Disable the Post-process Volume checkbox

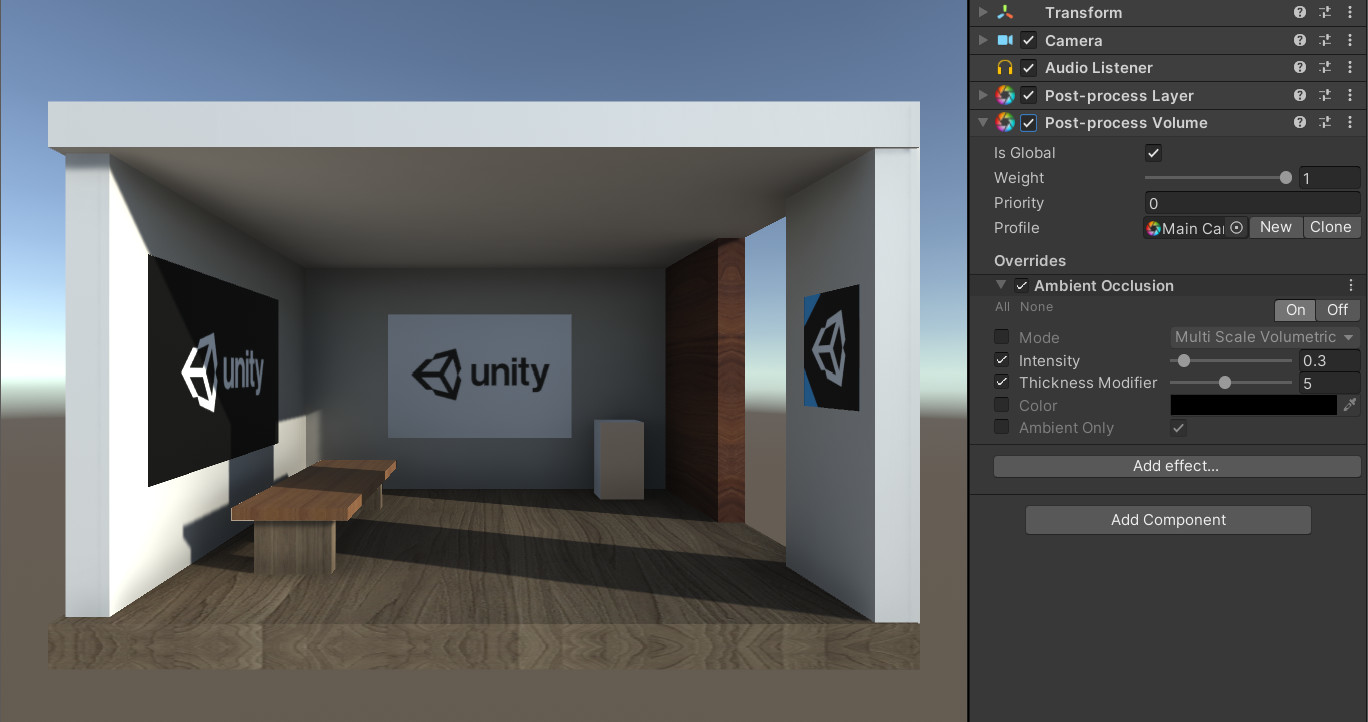coord(1029,123)
